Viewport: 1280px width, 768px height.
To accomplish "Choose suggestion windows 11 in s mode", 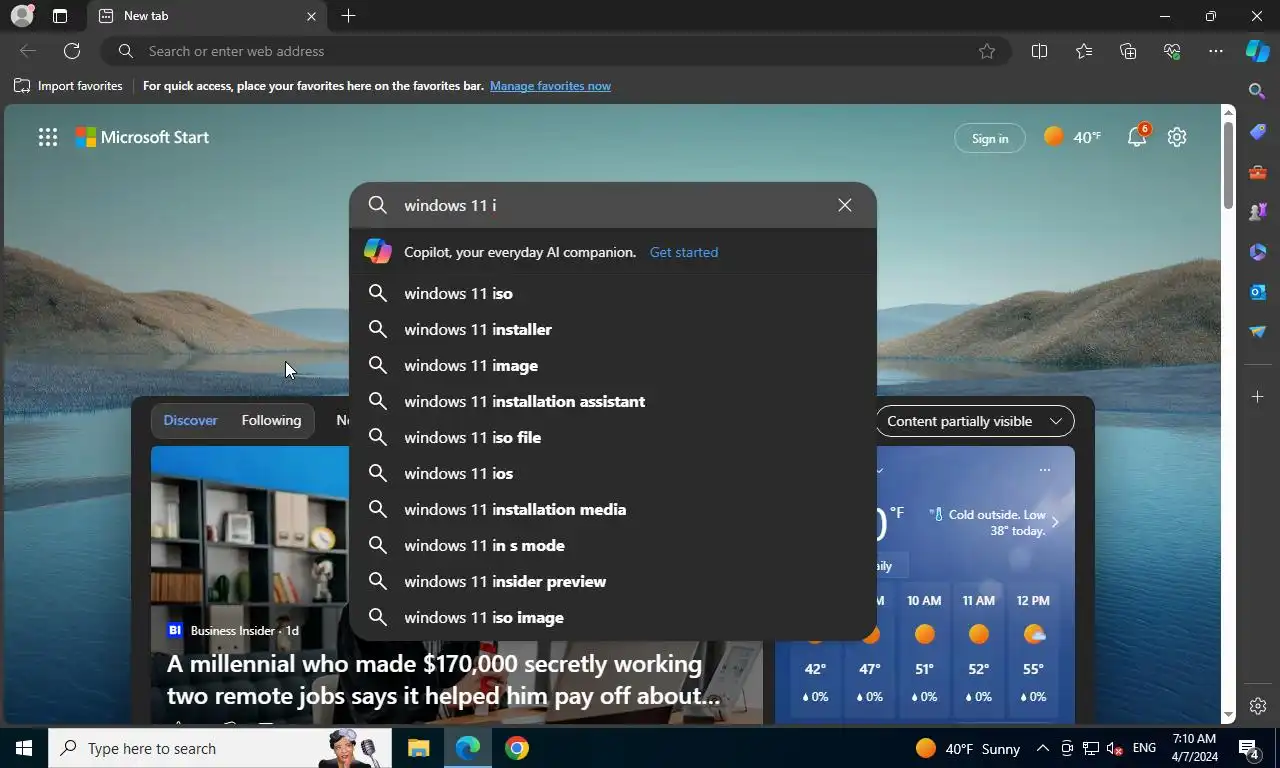I will pos(613,545).
